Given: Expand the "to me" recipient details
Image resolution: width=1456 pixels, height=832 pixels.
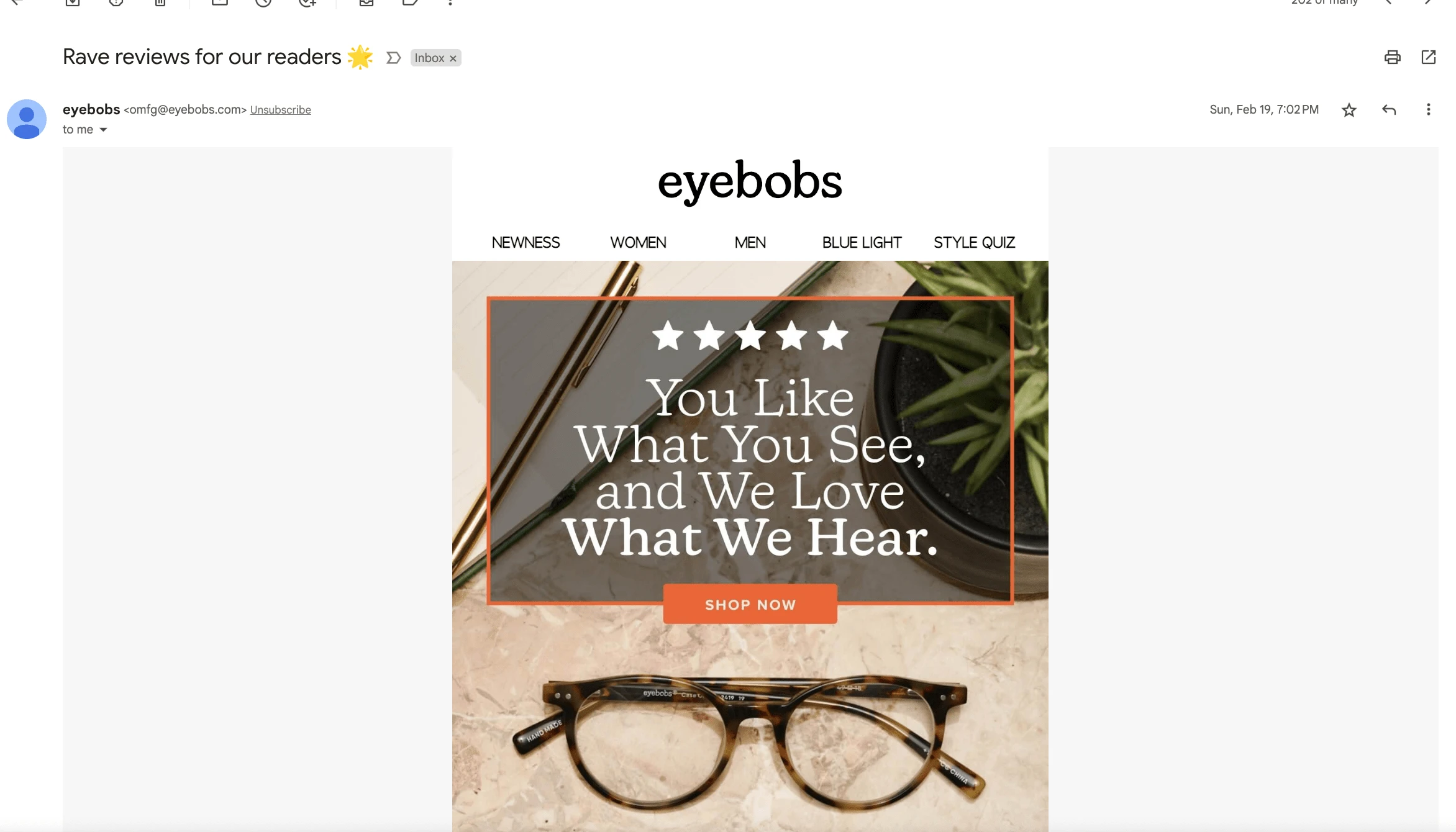Looking at the screenshot, I should 103,130.
